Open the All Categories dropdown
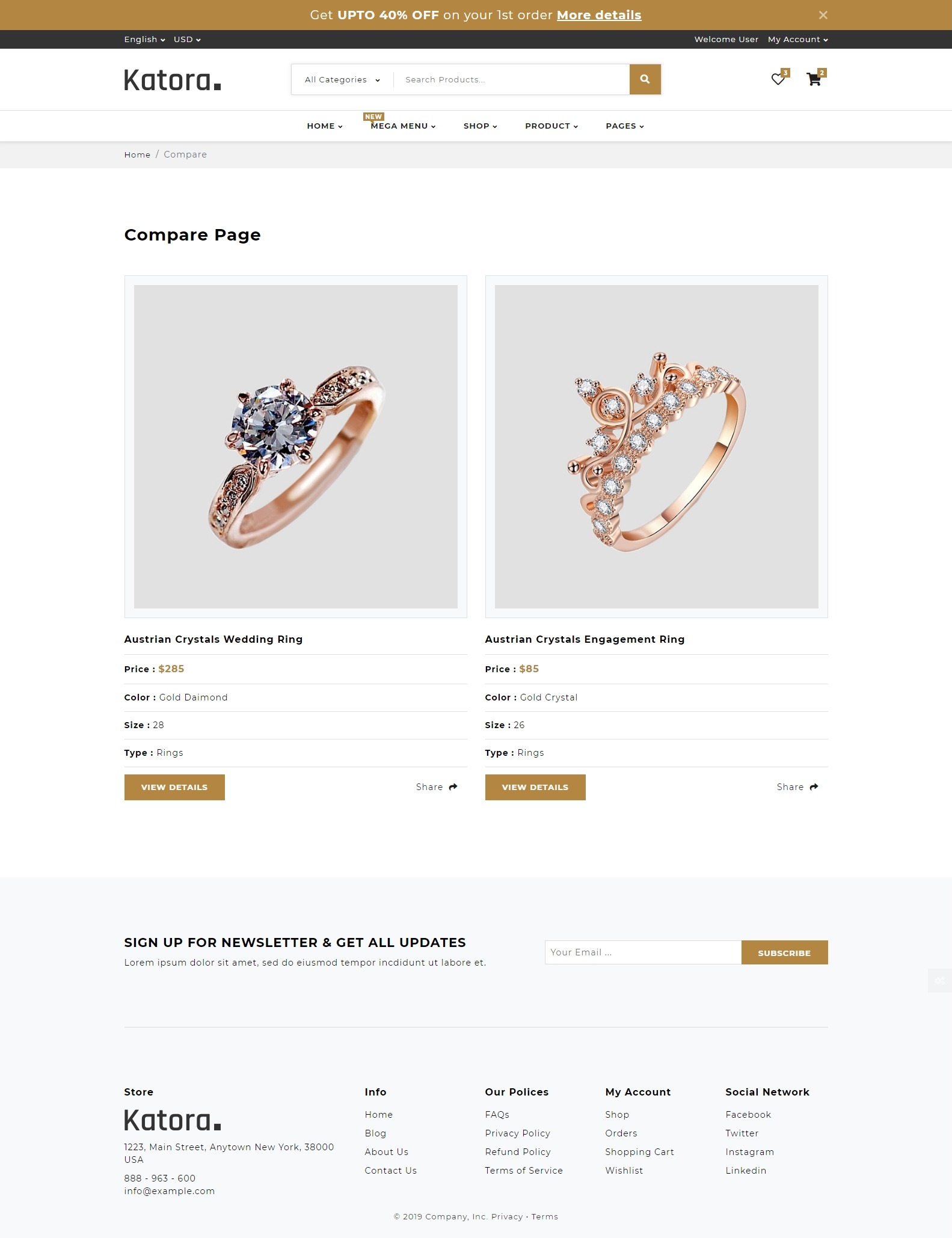Image resolution: width=952 pixels, height=1238 pixels. click(342, 80)
